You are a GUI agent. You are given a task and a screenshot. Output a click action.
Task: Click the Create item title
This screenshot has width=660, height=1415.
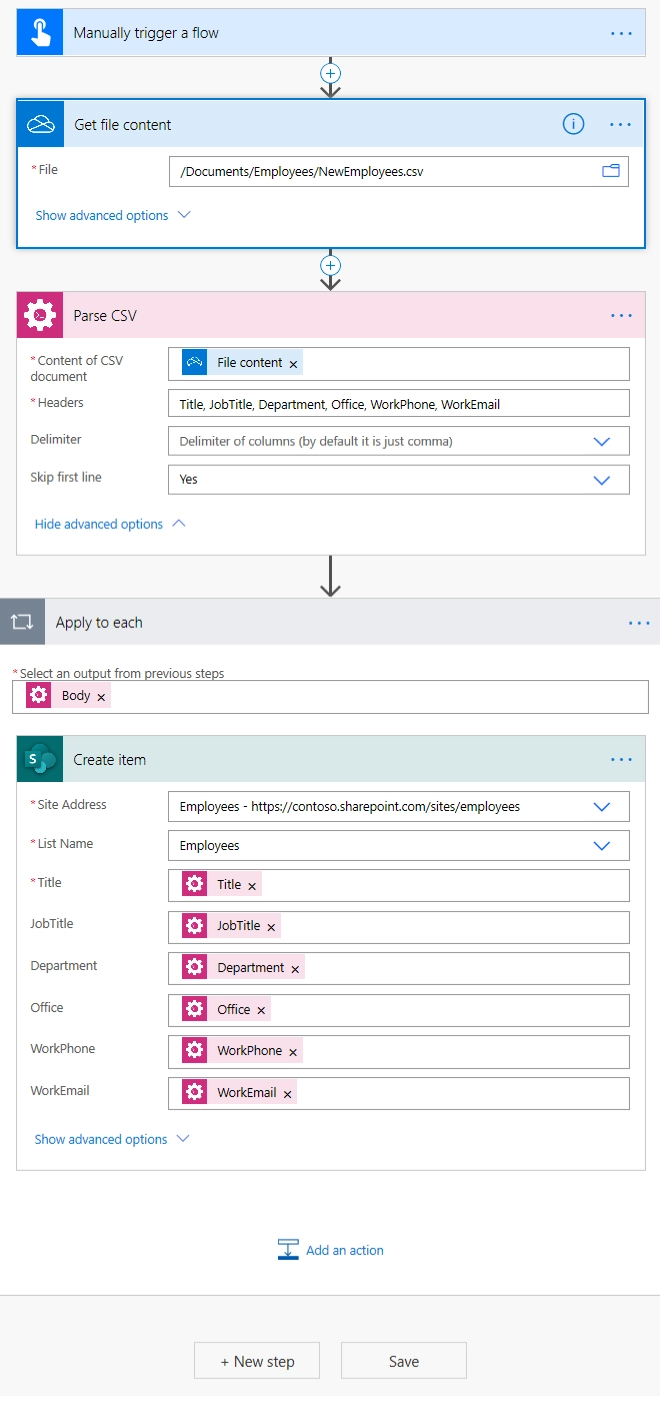click(110, 759)
